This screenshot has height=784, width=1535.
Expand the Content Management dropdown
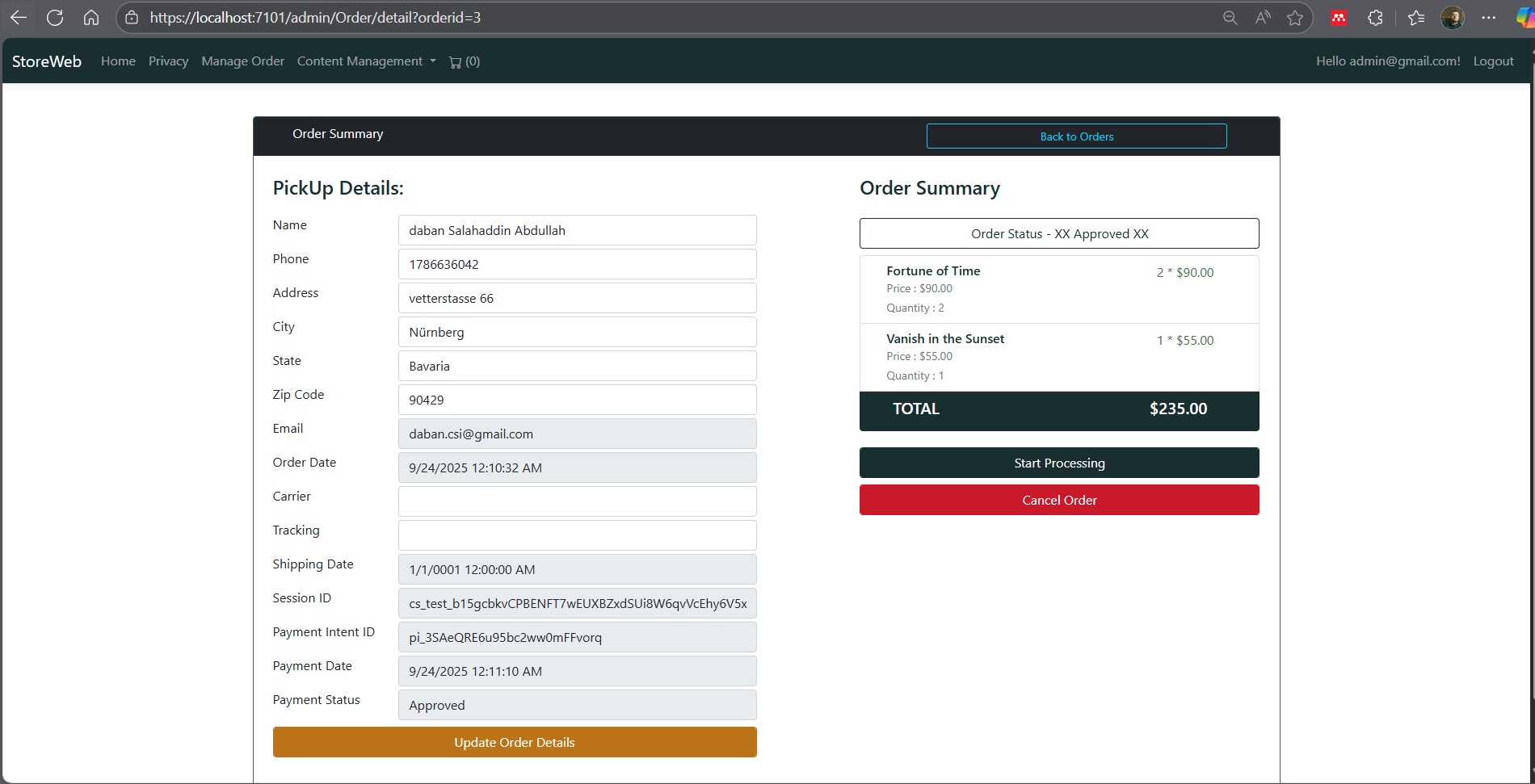[366, 61]
